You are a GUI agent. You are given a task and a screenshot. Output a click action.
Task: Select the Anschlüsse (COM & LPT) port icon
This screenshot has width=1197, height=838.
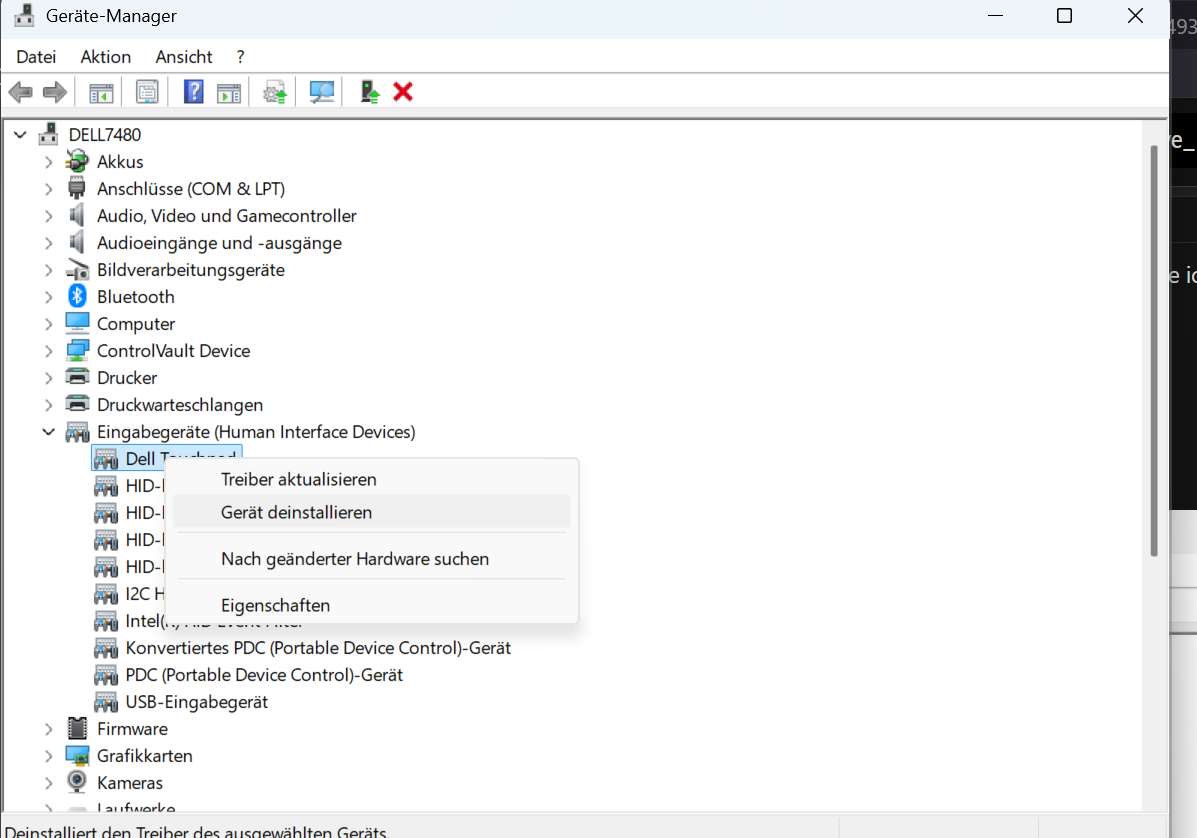click(x=77, y=188)
